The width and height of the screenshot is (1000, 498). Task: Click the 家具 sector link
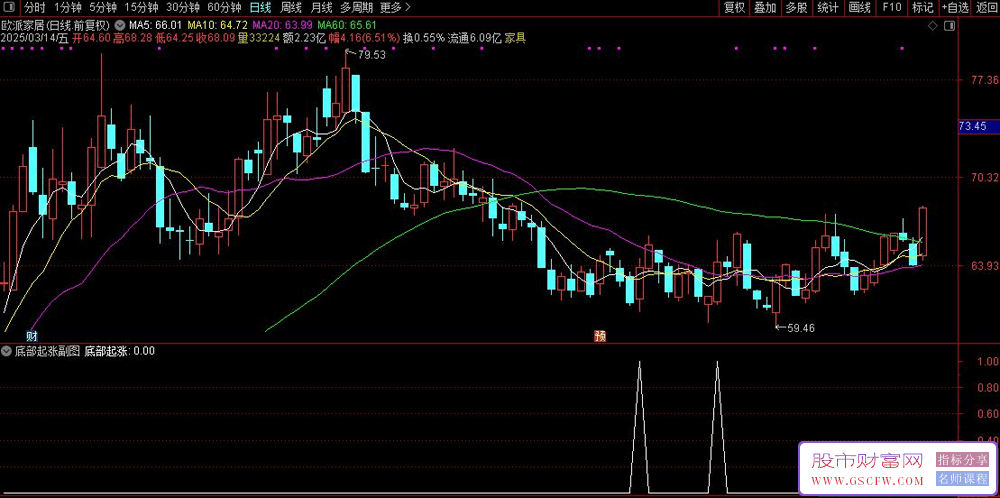click(x=515, y=38)
